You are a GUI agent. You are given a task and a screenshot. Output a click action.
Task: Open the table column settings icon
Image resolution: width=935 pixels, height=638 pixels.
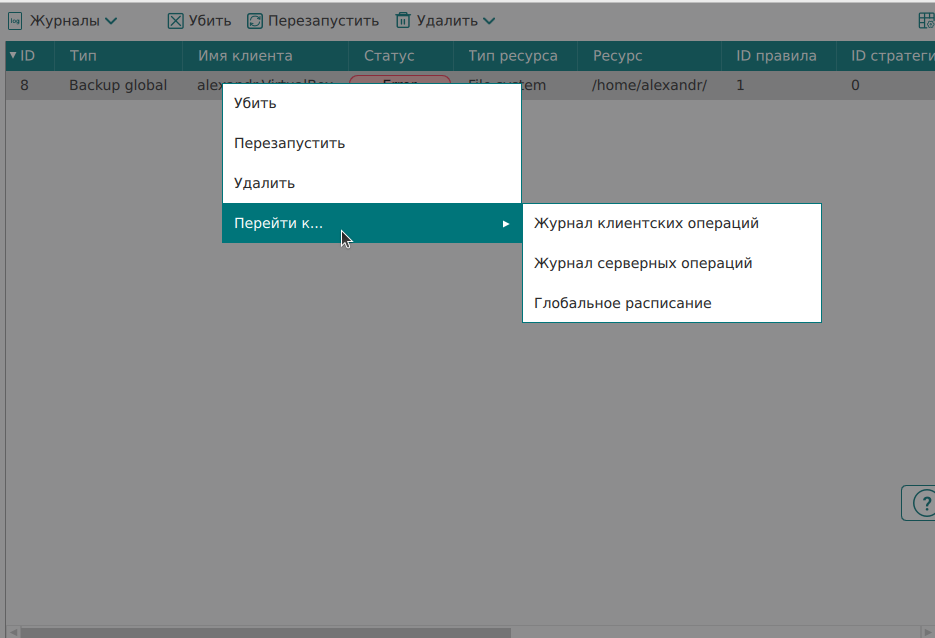pyautogui.click(x=926, y=20)
